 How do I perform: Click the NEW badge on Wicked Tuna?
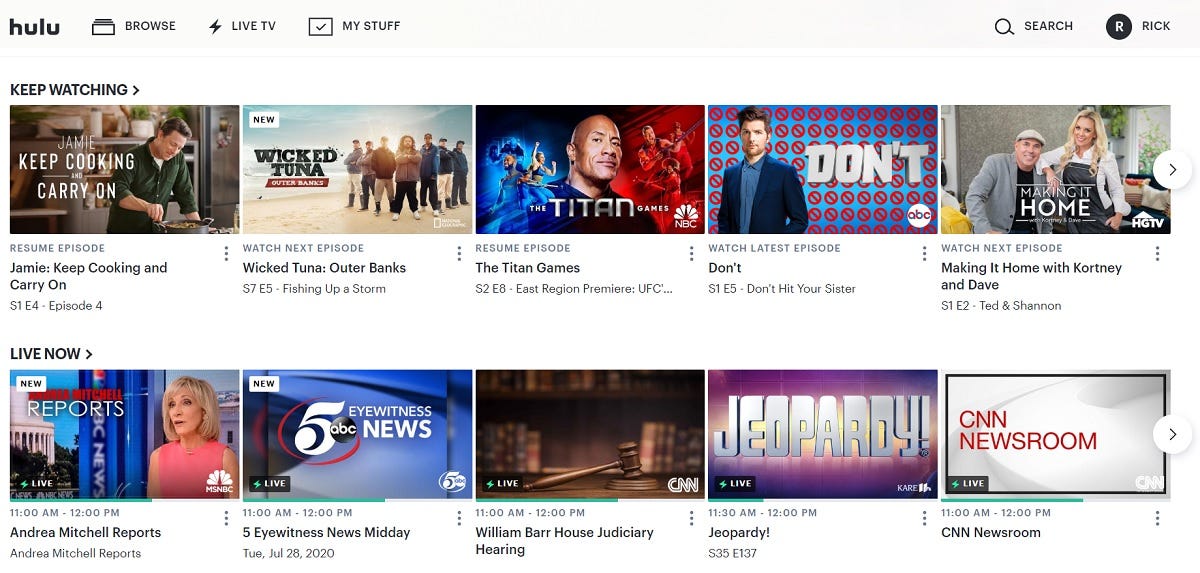pos(264,120)
